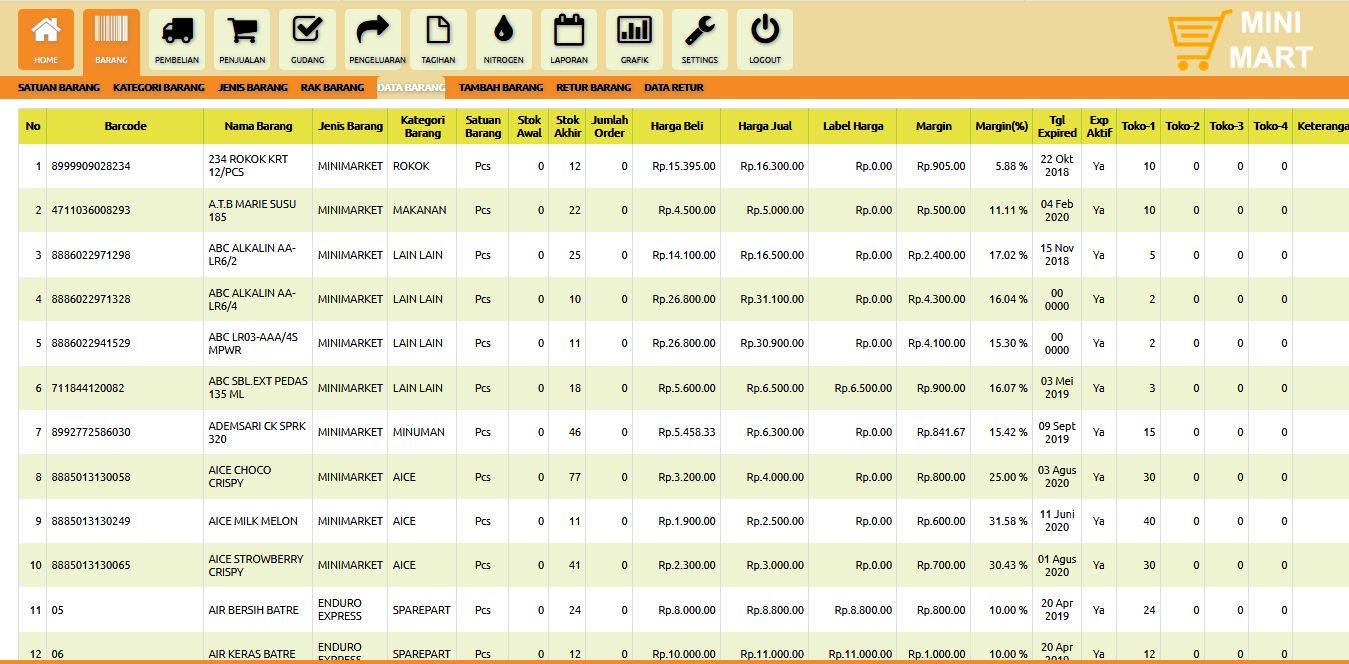Select the ABC ALKALIN AA-LR6/2 row name

click(x=252, y=255)
